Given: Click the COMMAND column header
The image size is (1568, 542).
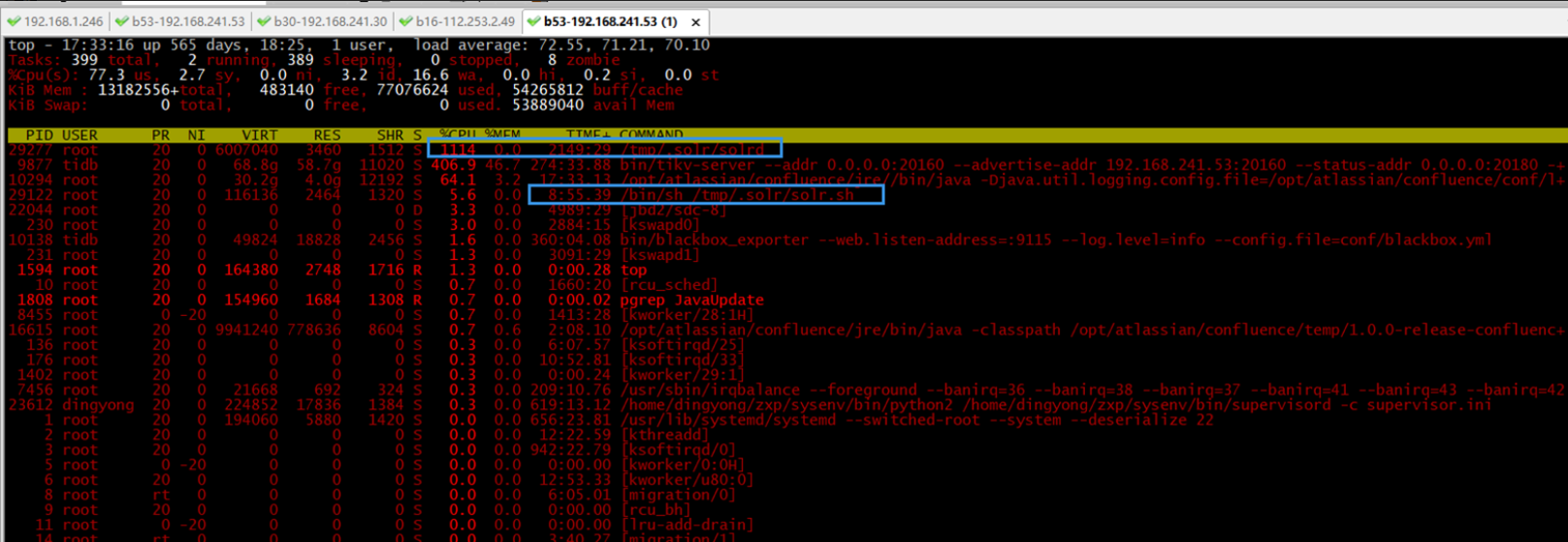Looking at the screenshot, I should click(x=651, y=135).
